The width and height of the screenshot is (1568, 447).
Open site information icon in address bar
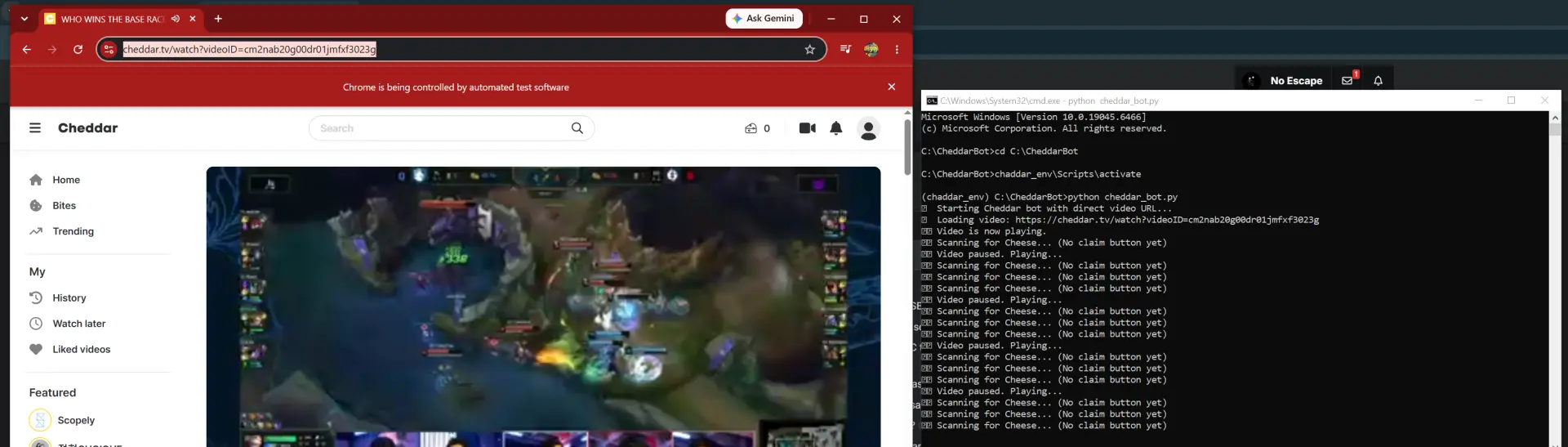(x=109, y=50)
